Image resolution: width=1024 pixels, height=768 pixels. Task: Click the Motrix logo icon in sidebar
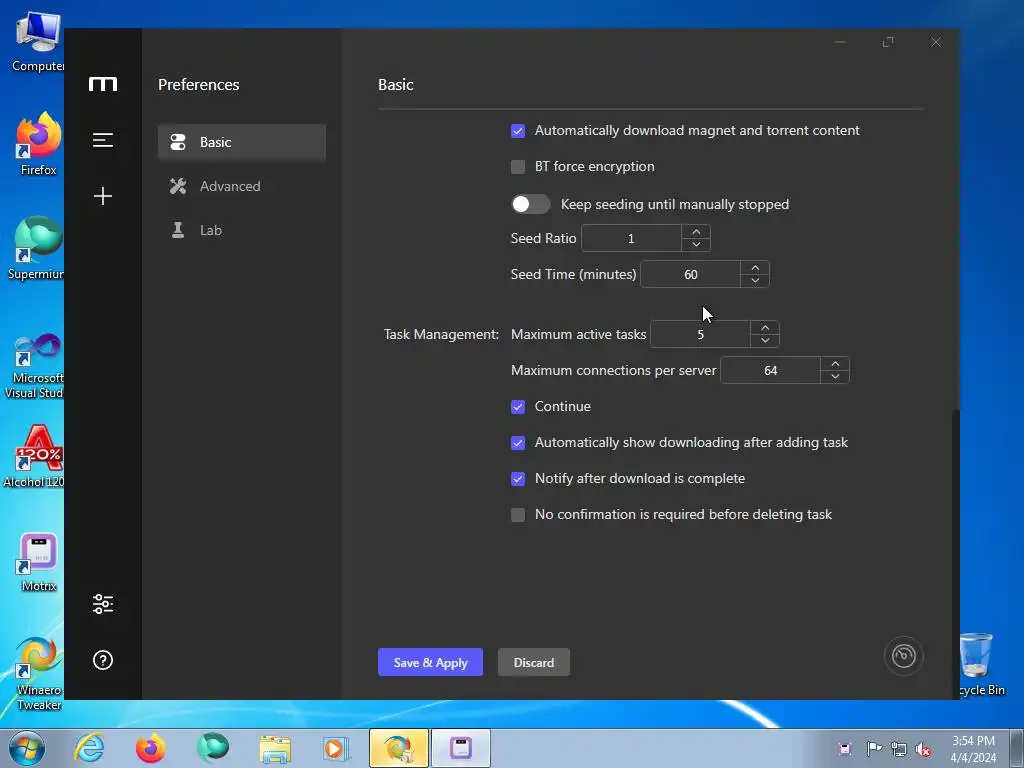pos(103,84)
